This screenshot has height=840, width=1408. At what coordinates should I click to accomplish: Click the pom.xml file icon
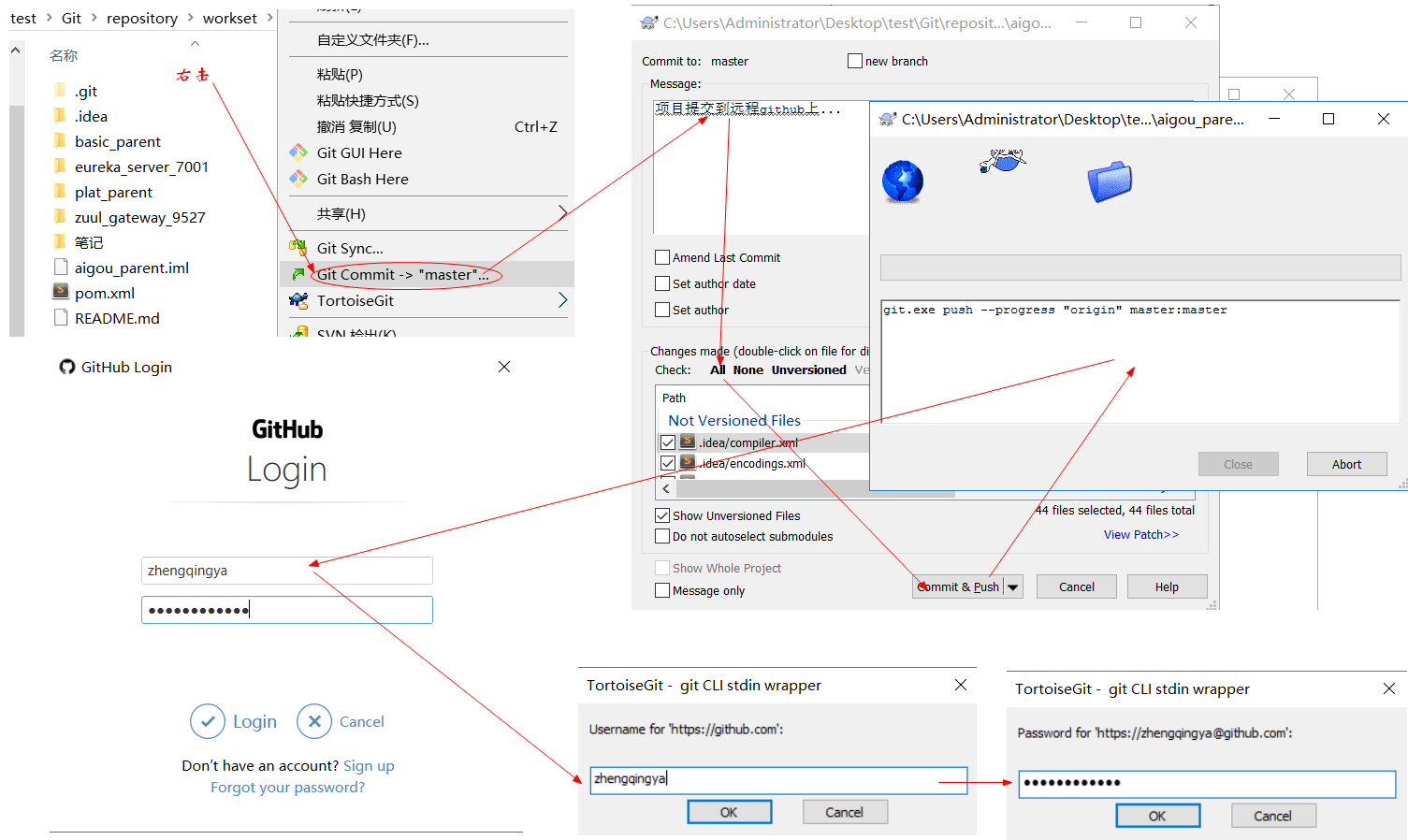(x=61, y=292)
